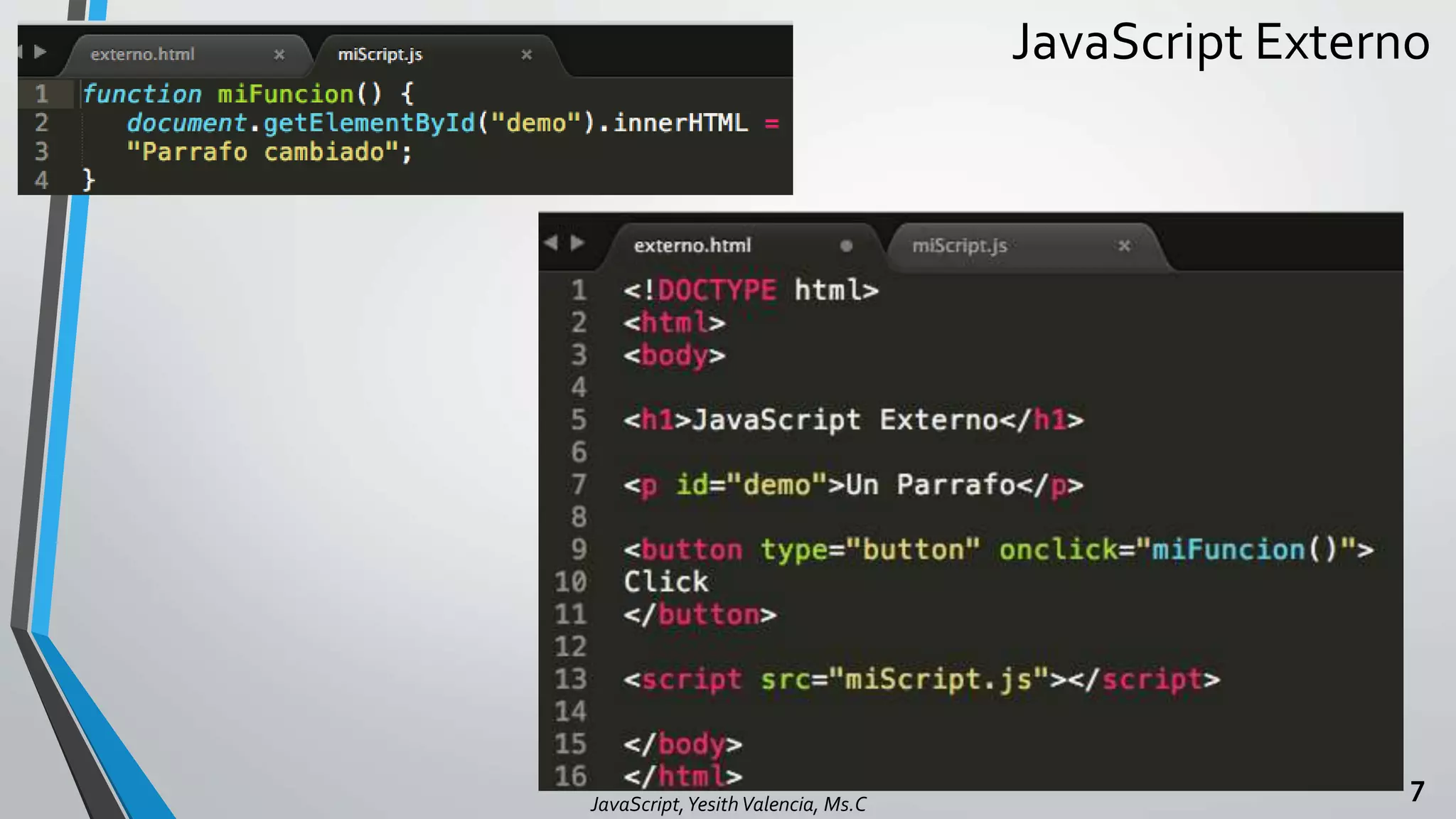Click '<p id="demo">Un Parrafo</p>' line
Viewport: 1456px width, 819px height.
854,485
